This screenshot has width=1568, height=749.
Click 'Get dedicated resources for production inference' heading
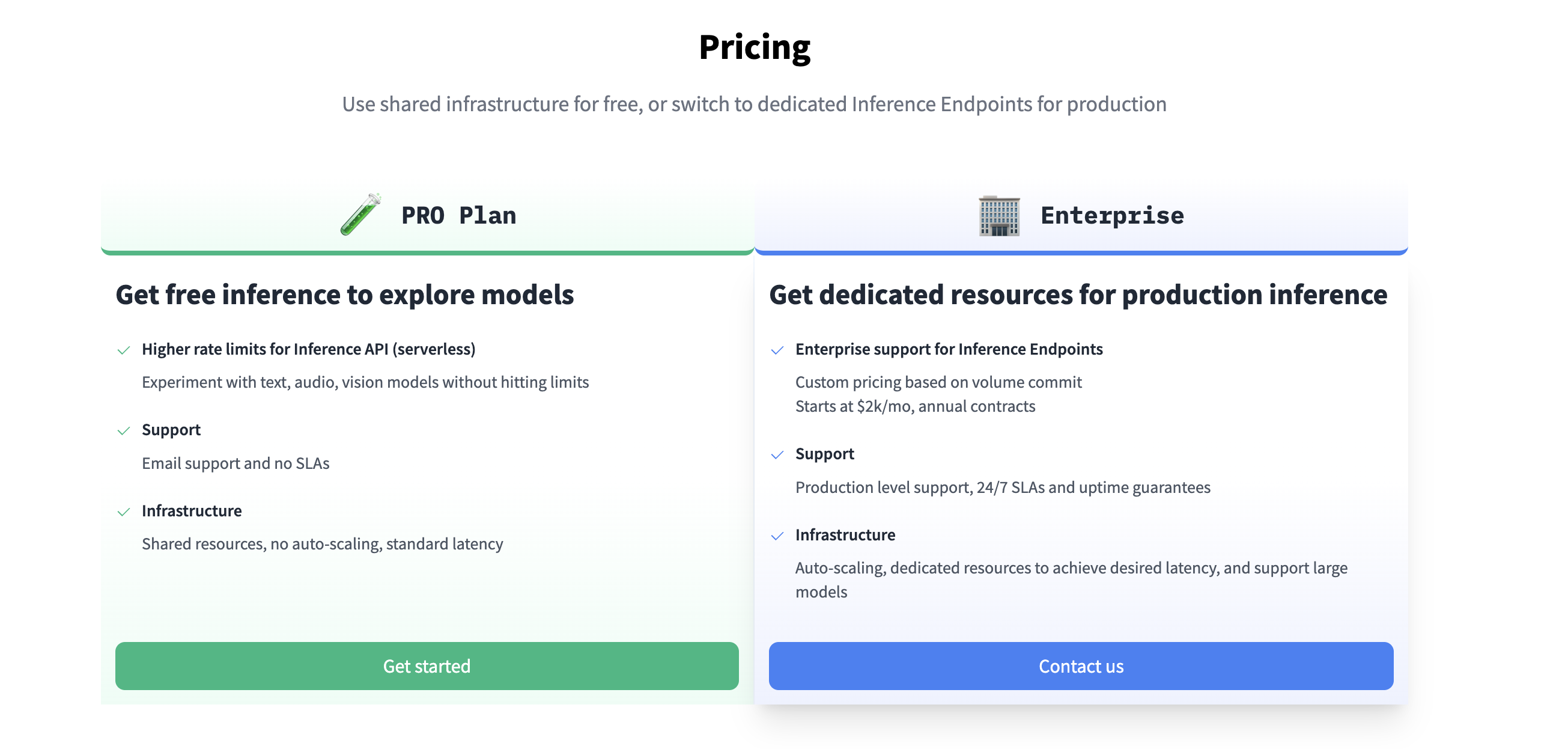(x=1078, y=295)
